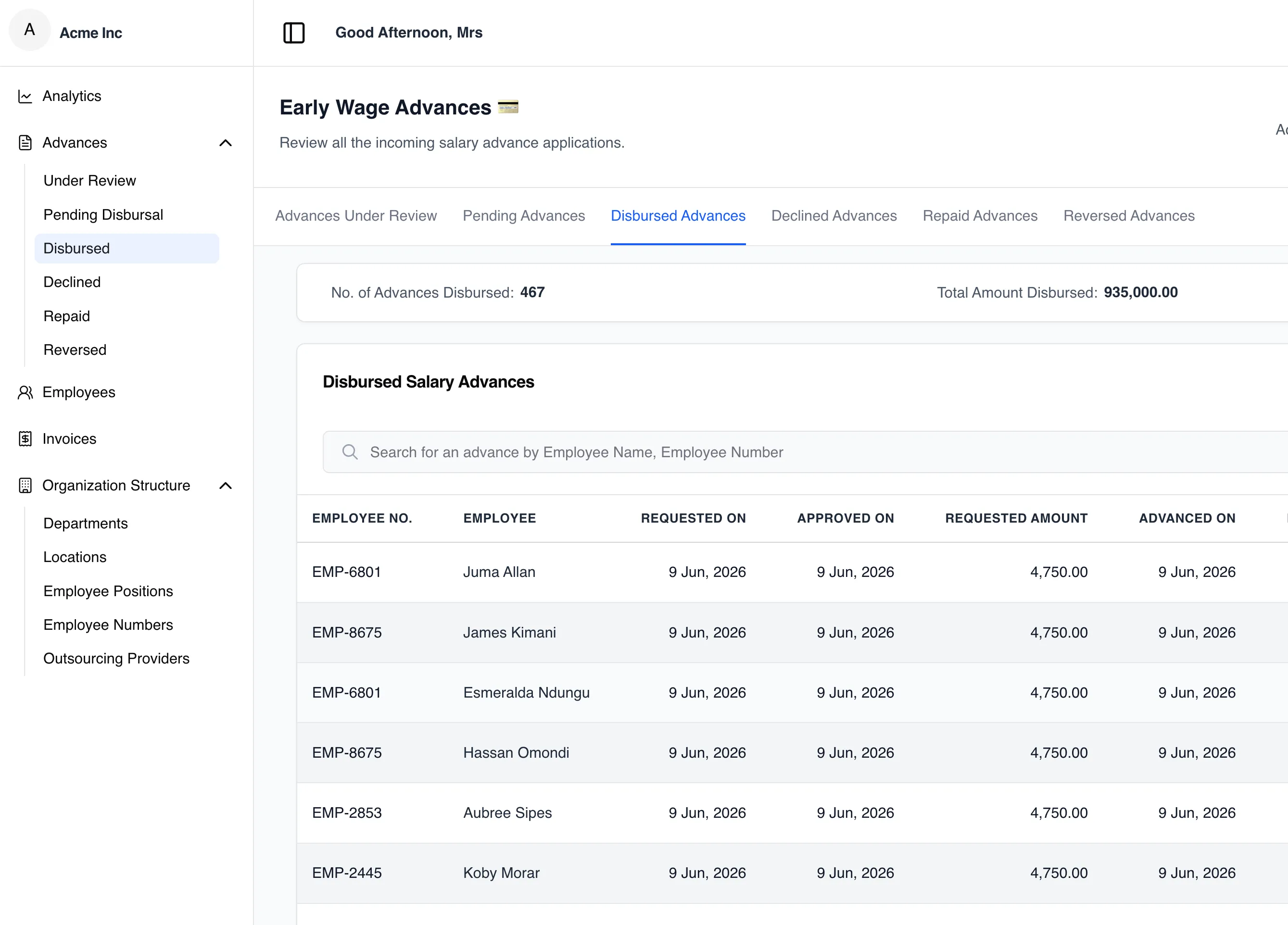This screenshot has height=925, width=1288.
Task: Click the 467 advances disbursed count
Action: tap(533, 292)
